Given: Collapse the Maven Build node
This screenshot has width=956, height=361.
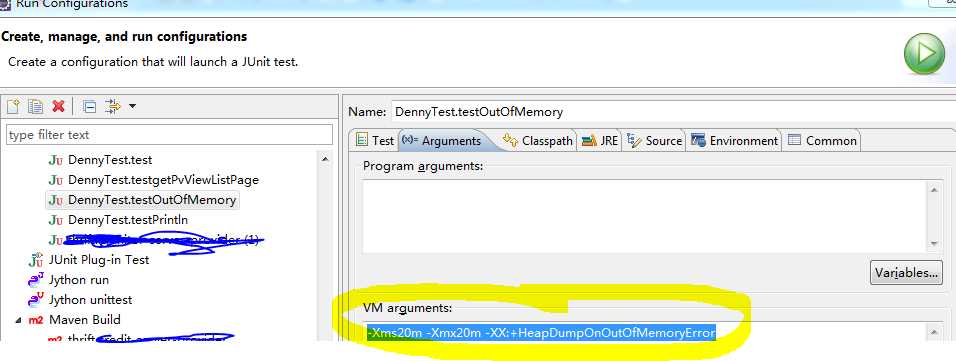Looking at the screenshot, I should pyautogui.click(x=17, y=320).
